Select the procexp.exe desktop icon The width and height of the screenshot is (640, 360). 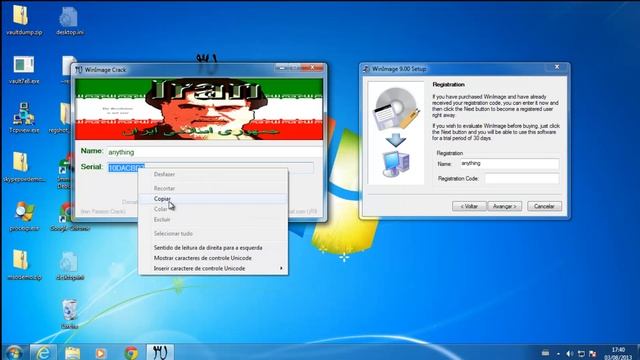(24, 216)
